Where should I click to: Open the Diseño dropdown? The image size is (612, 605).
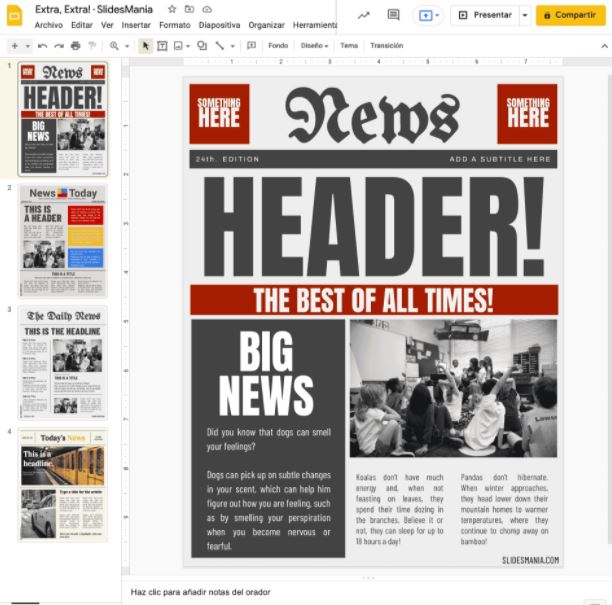pos(314,46)
